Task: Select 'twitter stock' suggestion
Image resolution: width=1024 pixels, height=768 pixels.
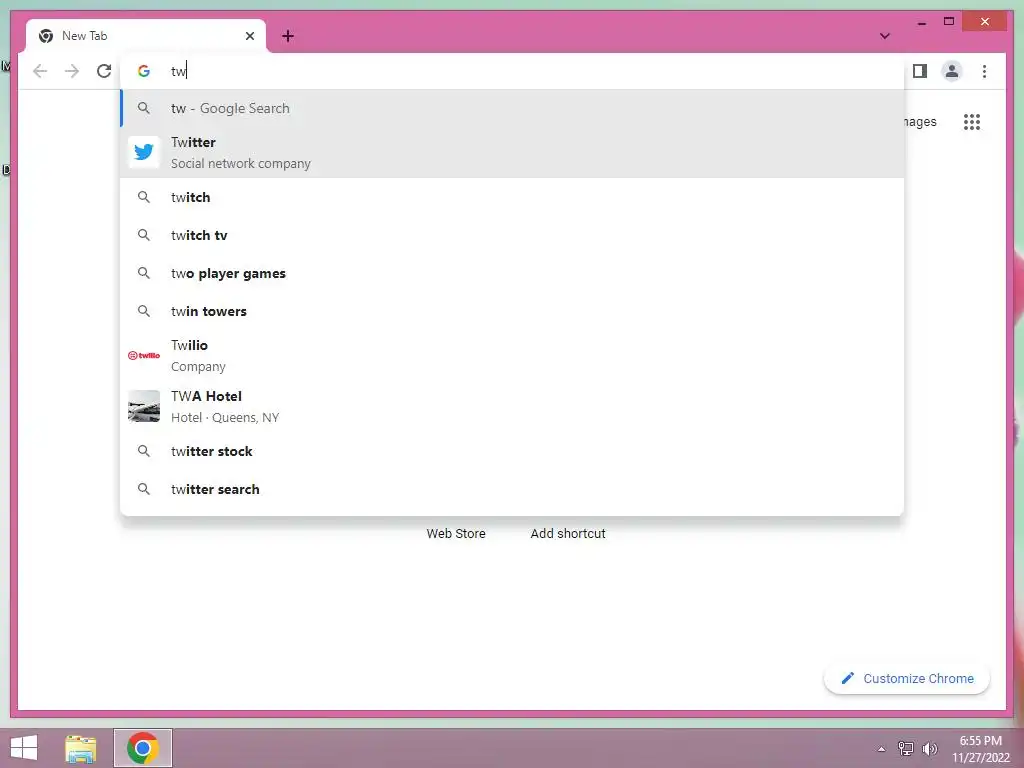Action: tap(513, 451)
